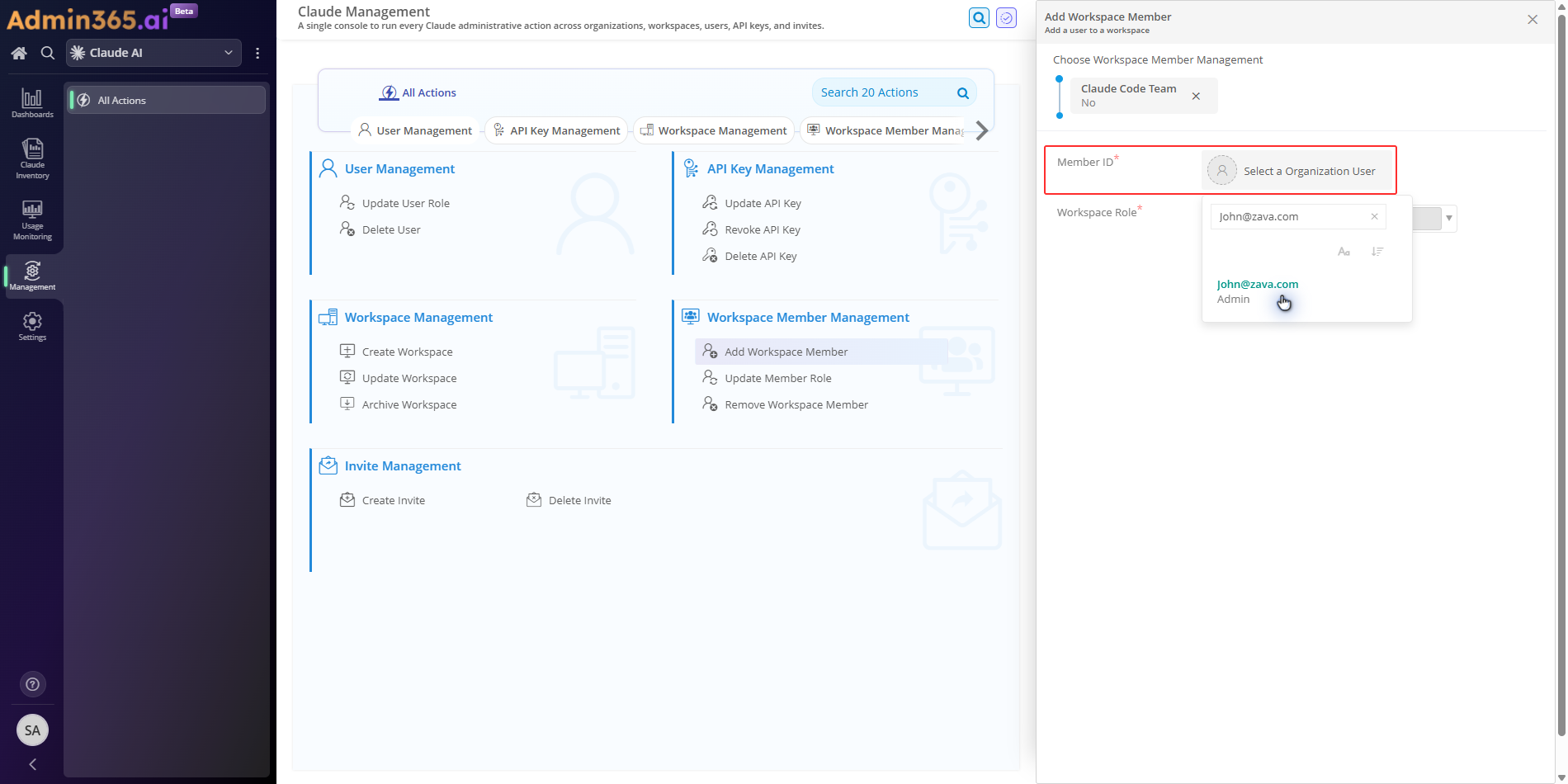Click the Delete Invite envelope icon
Image resolution: width=1568 pixels, height=784 pixels.
tap(534, 499)
